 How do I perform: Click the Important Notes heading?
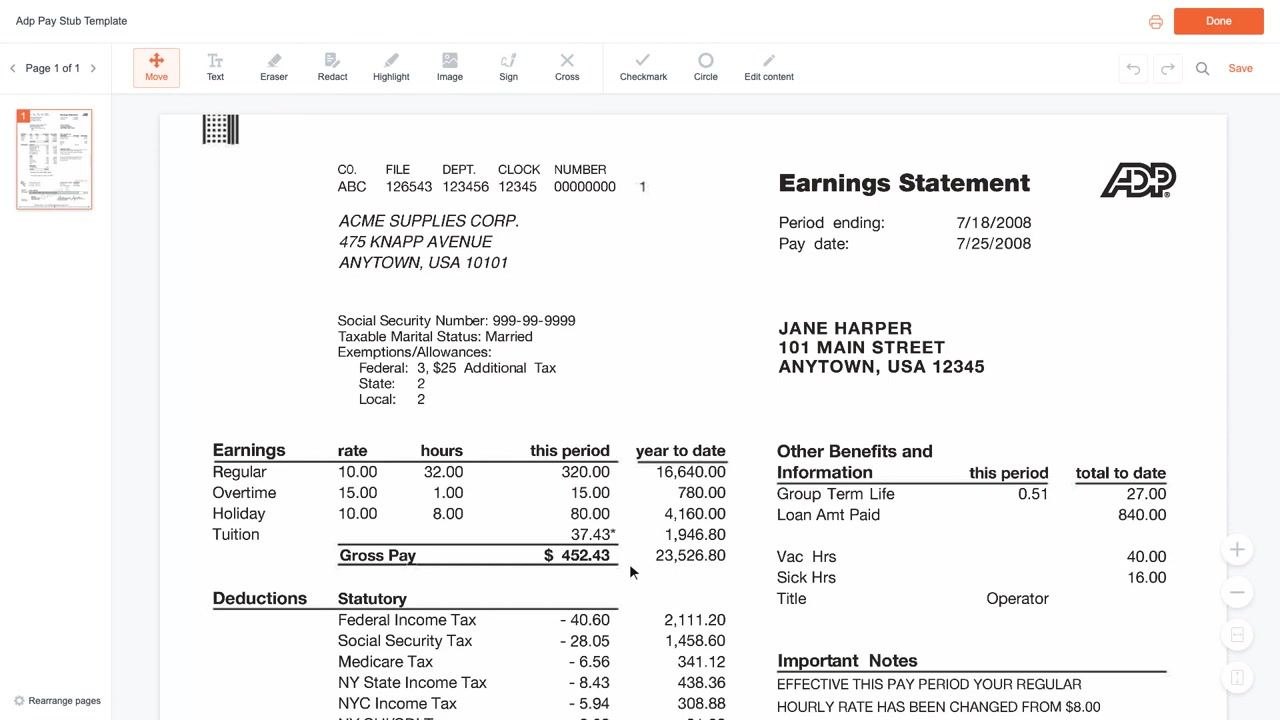point(847,661)
